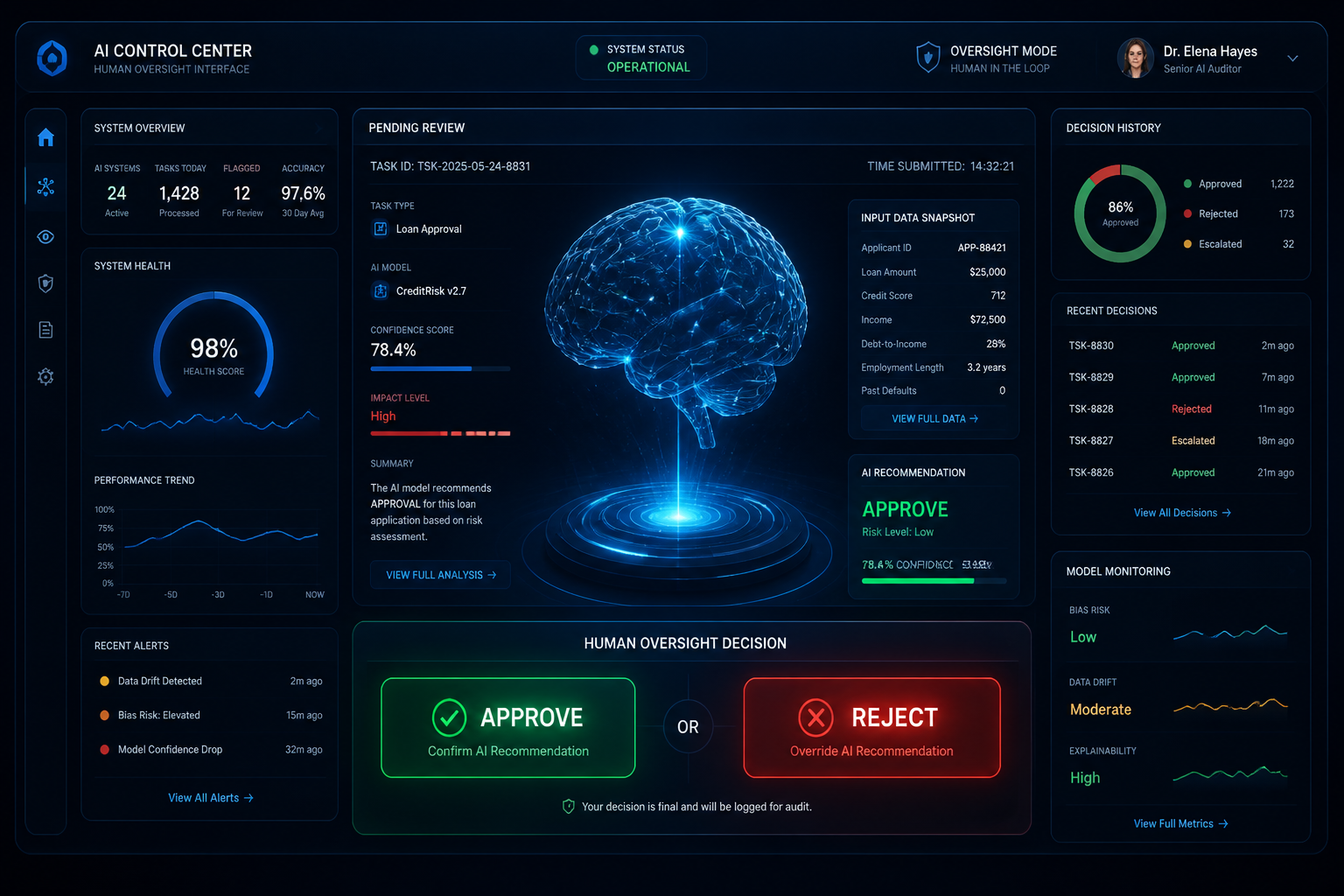The height and width of the screenshot is (896, 1344).
Task: Click the Oversight Mode shield icon
Action: 927,58
